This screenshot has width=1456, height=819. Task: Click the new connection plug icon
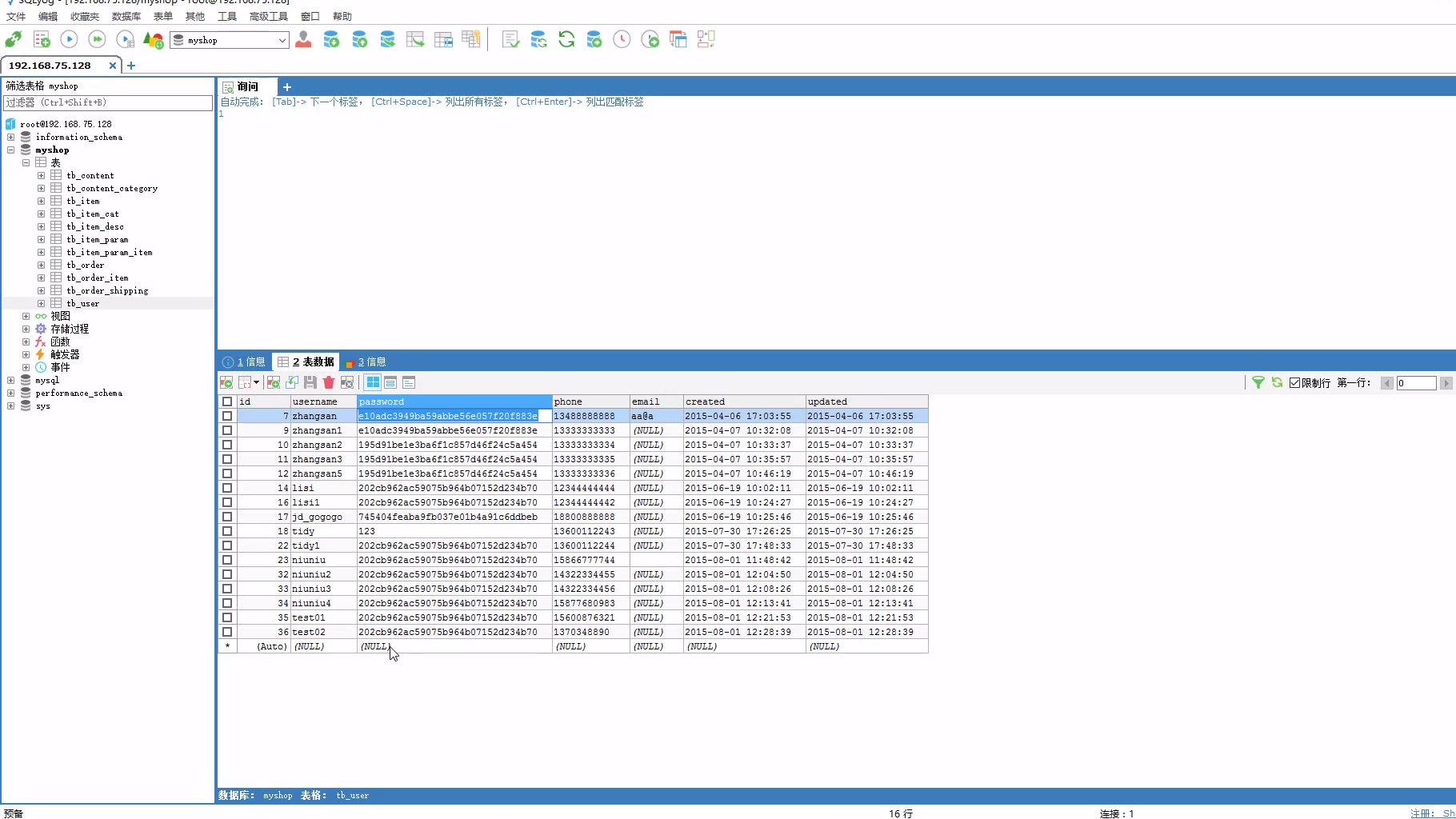pyautogui.click(x=14, y=39)
